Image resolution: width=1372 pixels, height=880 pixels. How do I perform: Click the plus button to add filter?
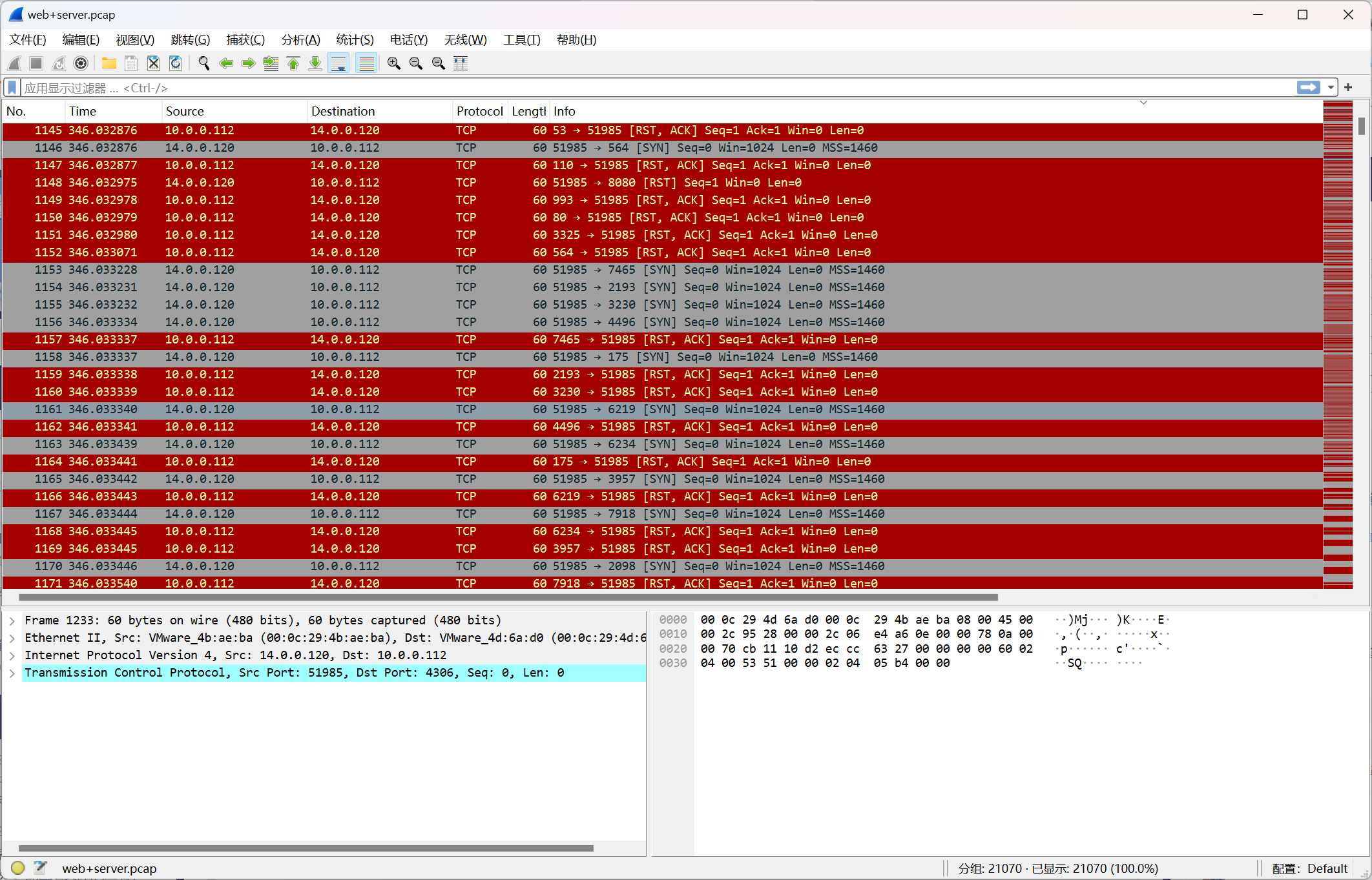pyautogui.click(x=1348, y=88)
